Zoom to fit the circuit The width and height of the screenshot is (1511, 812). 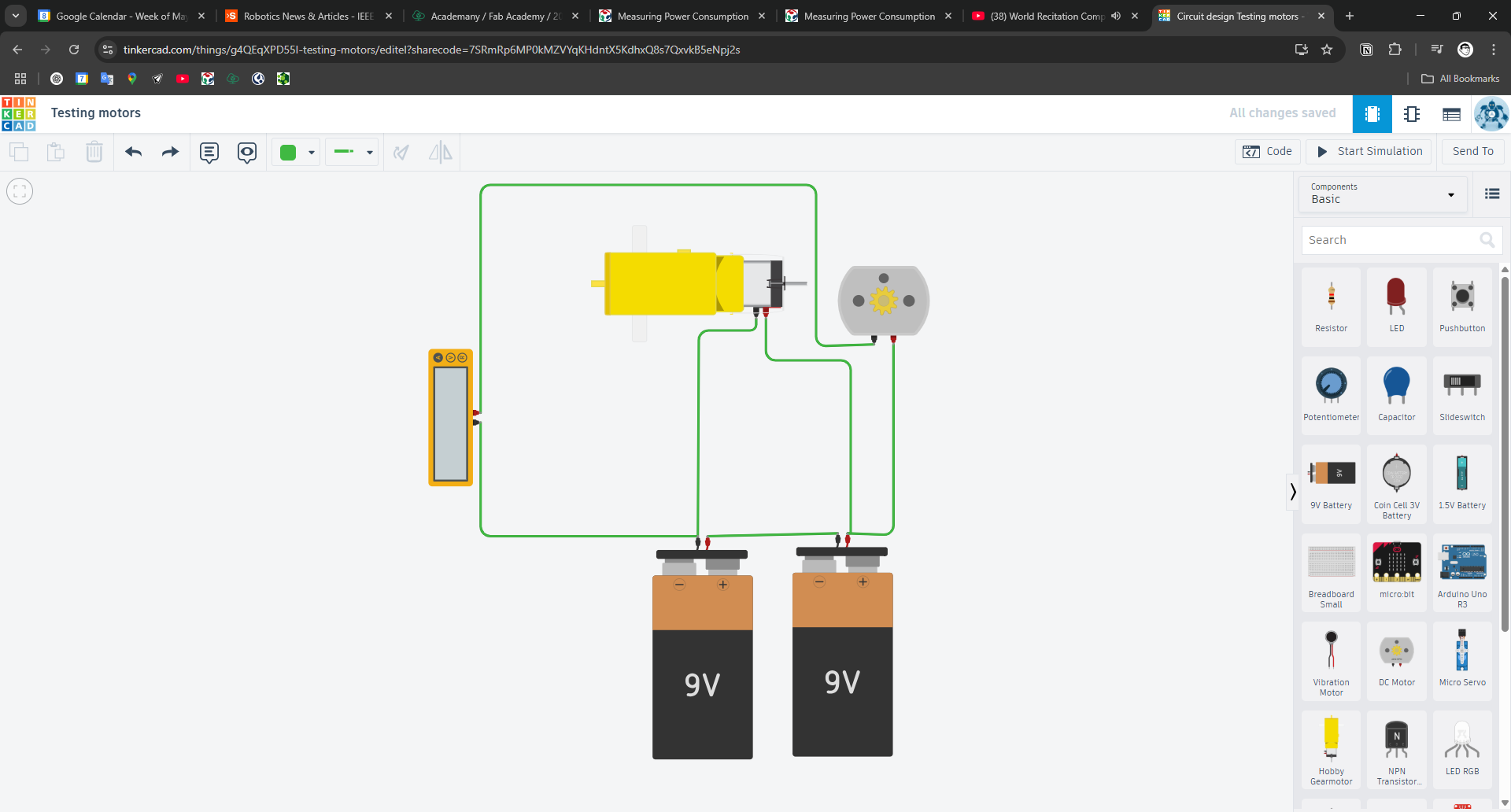[20, 191]
